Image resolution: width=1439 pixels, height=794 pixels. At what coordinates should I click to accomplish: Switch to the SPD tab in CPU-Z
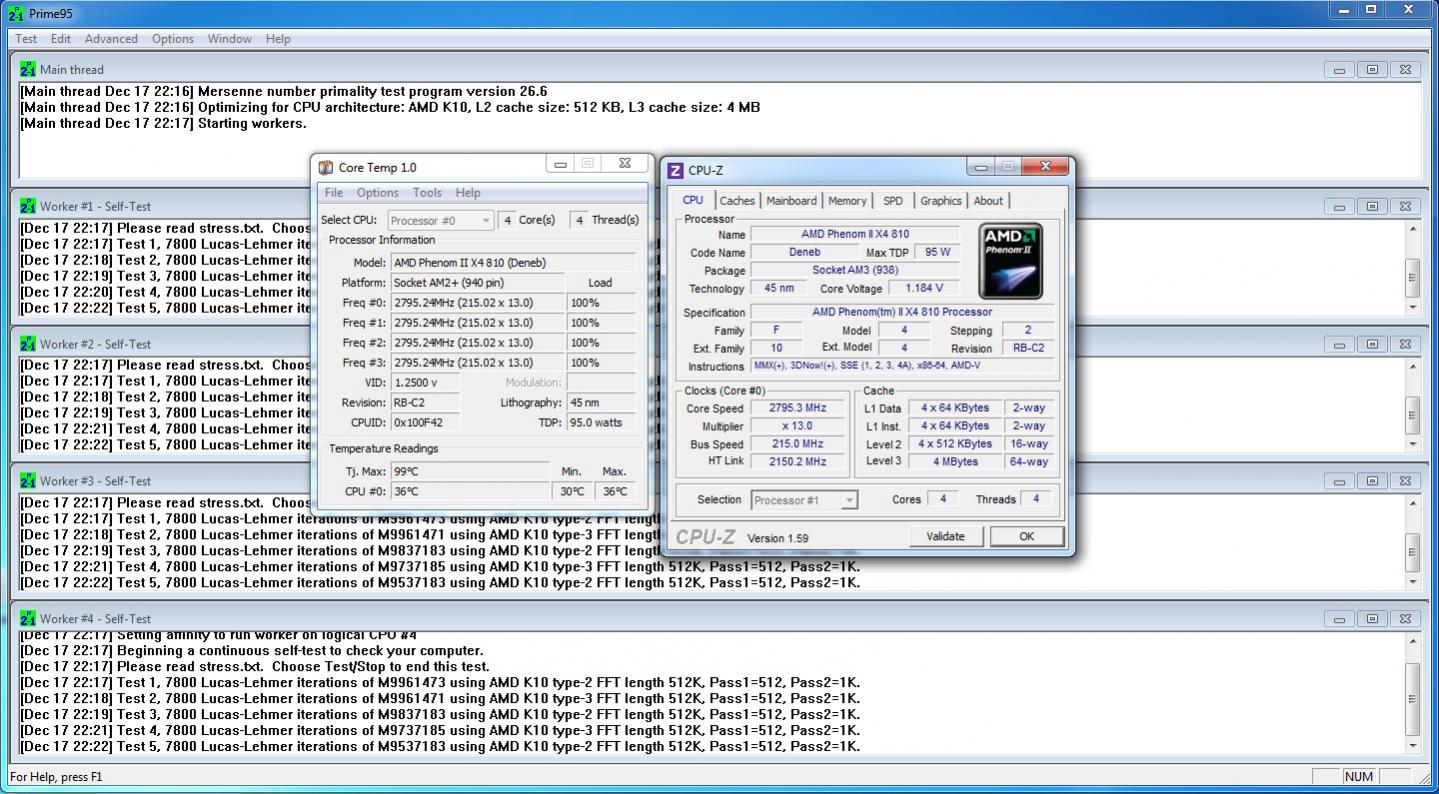pos(893,201)
